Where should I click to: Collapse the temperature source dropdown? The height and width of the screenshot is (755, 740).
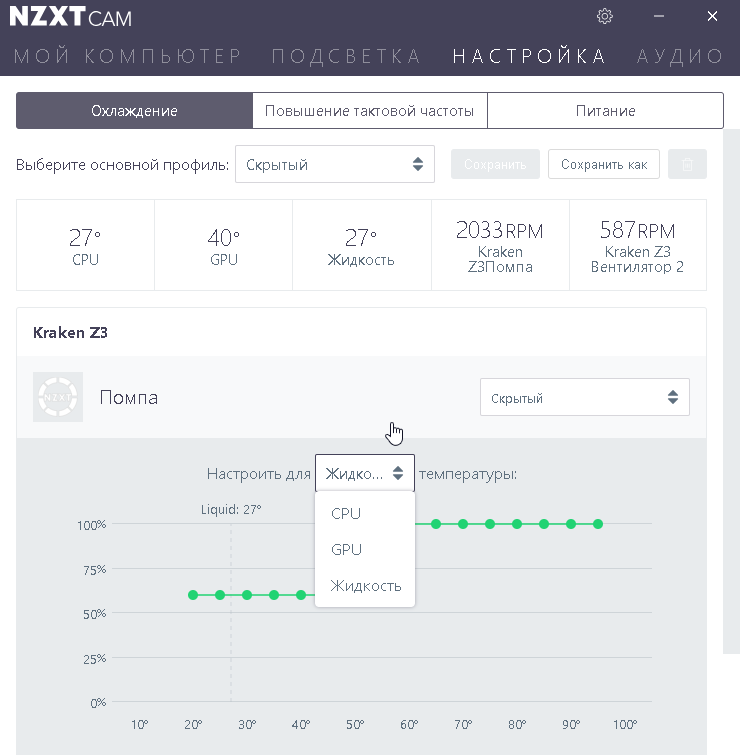point(364,473)
